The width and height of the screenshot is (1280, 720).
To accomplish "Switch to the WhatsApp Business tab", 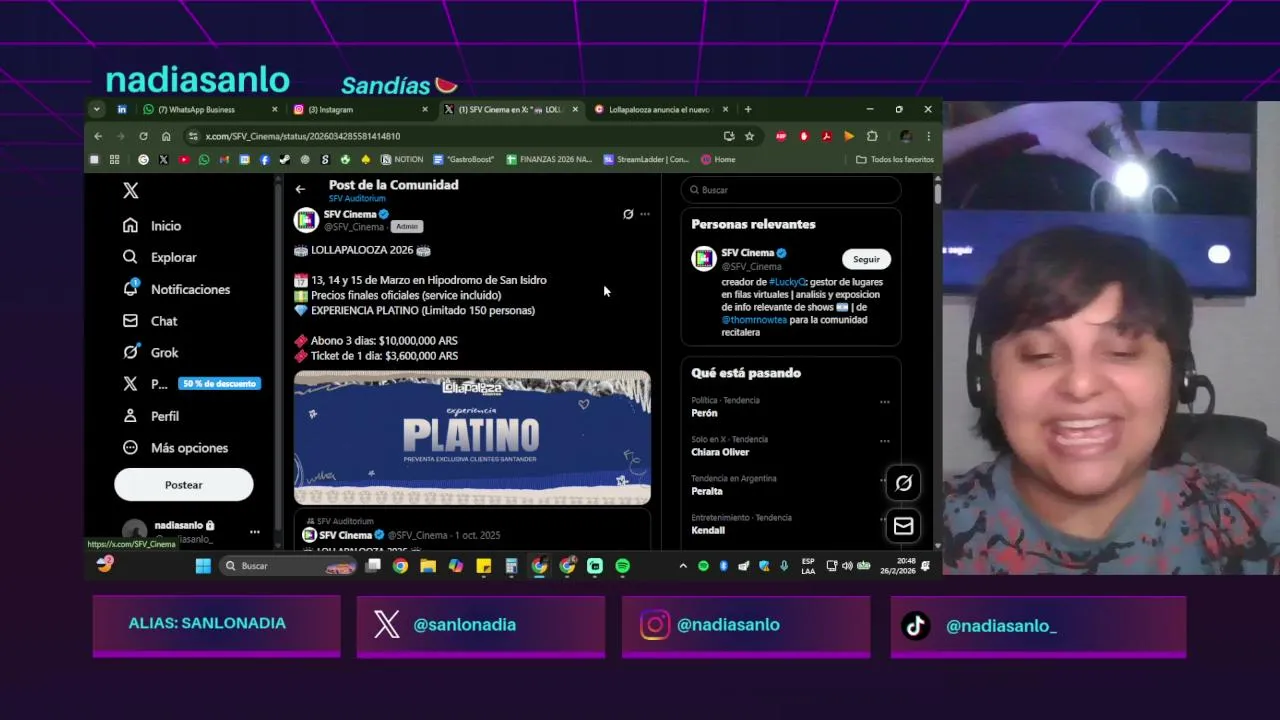I will click(x=210, y=109).
